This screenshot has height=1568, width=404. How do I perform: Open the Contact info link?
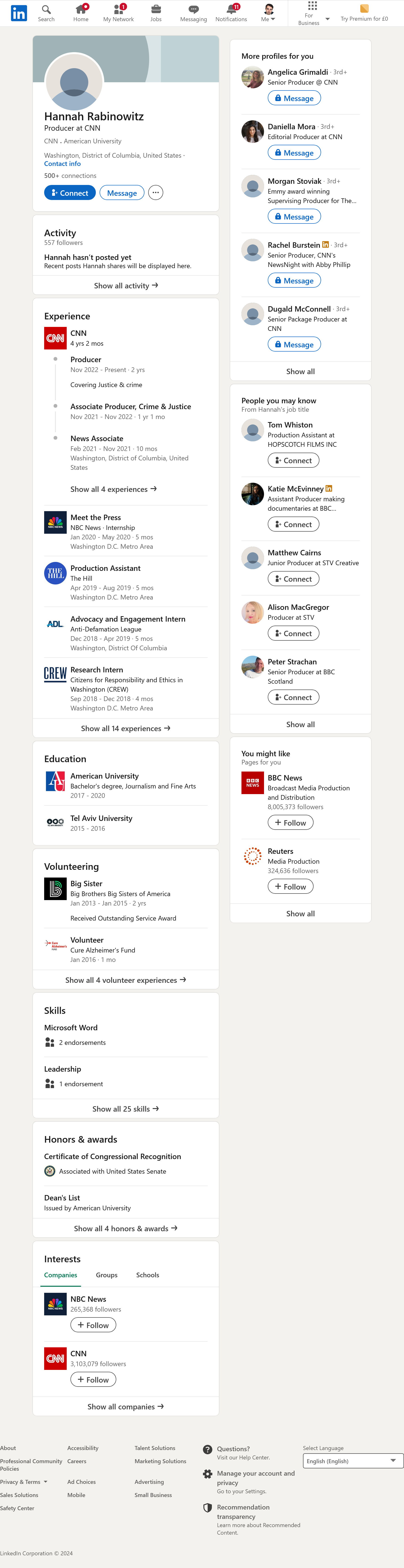[62, 164]
